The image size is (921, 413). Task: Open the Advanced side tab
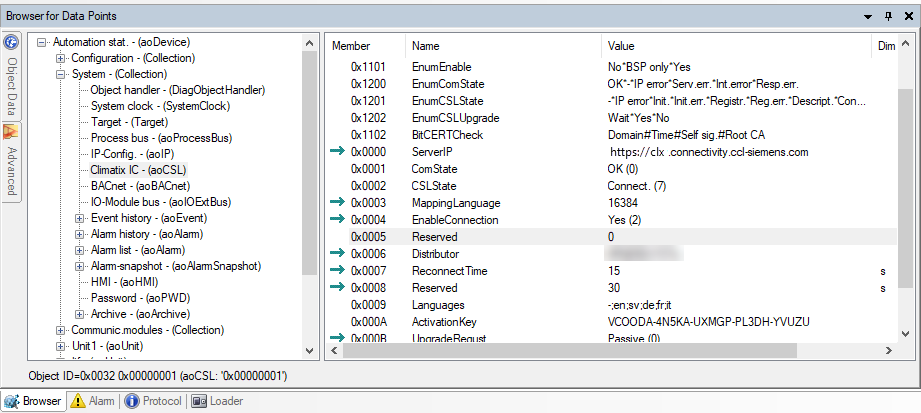(x=11, y=162)
